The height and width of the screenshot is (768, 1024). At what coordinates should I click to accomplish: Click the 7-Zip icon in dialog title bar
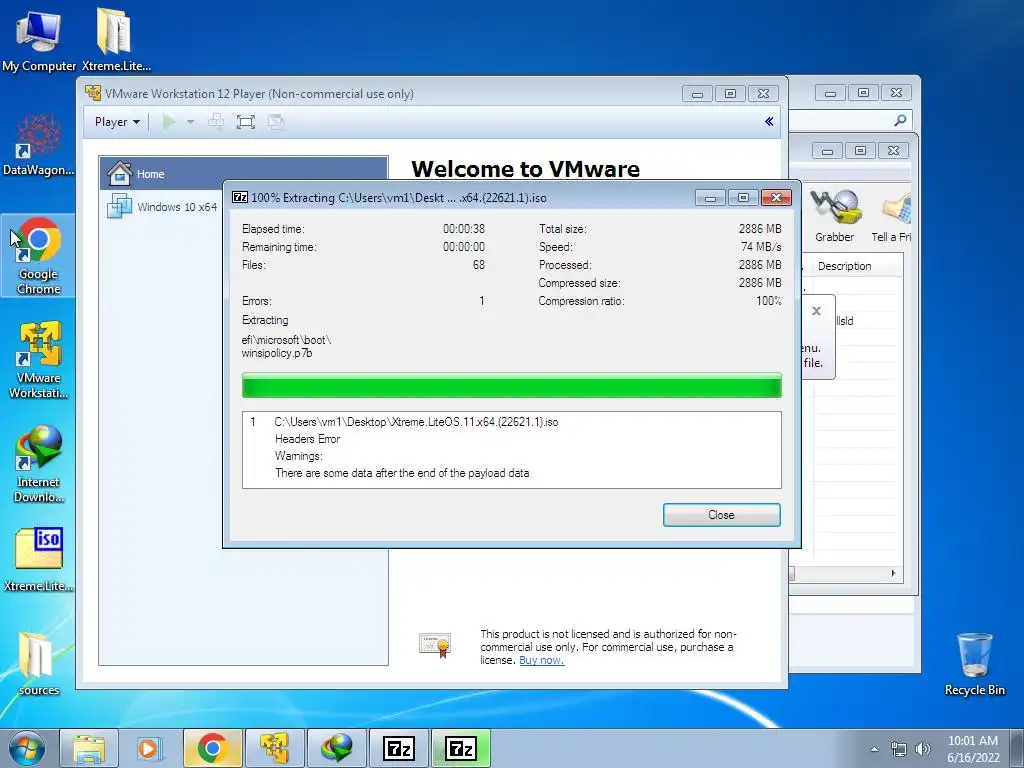coord(240,197)
